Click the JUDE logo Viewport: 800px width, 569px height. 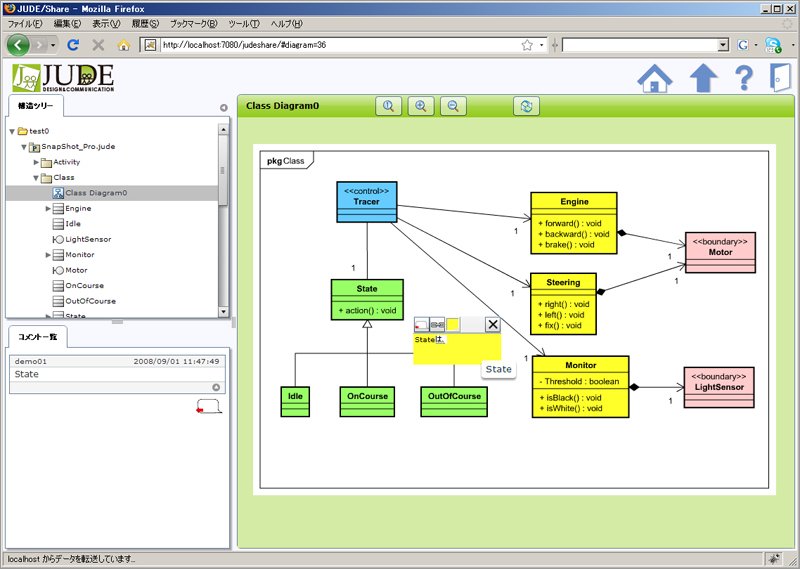(x=63, y=78)
